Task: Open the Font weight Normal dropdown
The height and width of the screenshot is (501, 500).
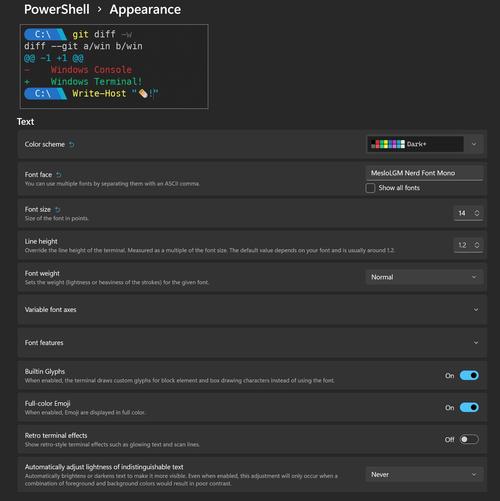Action: (425, 277)
